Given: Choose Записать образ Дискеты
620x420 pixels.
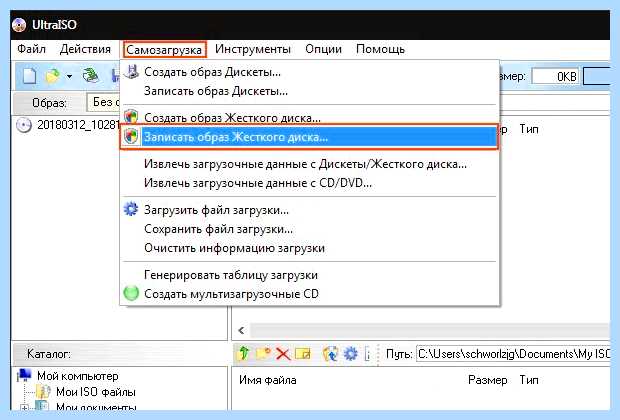Looking at the screenshot, I should (310, 91).
